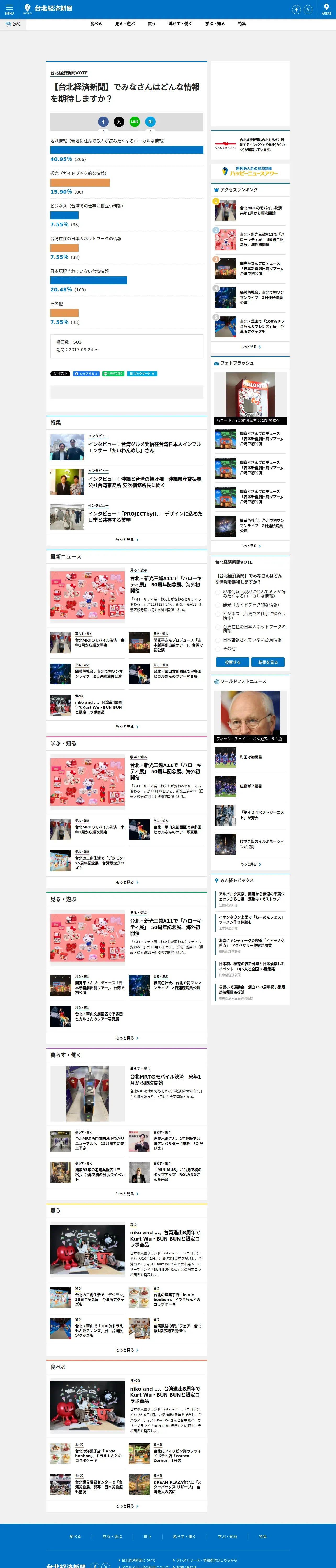Open topic イオンタウン上里で「らーめんフェス」
Viewport: 336px width, 1568px height.
[251, 919]
